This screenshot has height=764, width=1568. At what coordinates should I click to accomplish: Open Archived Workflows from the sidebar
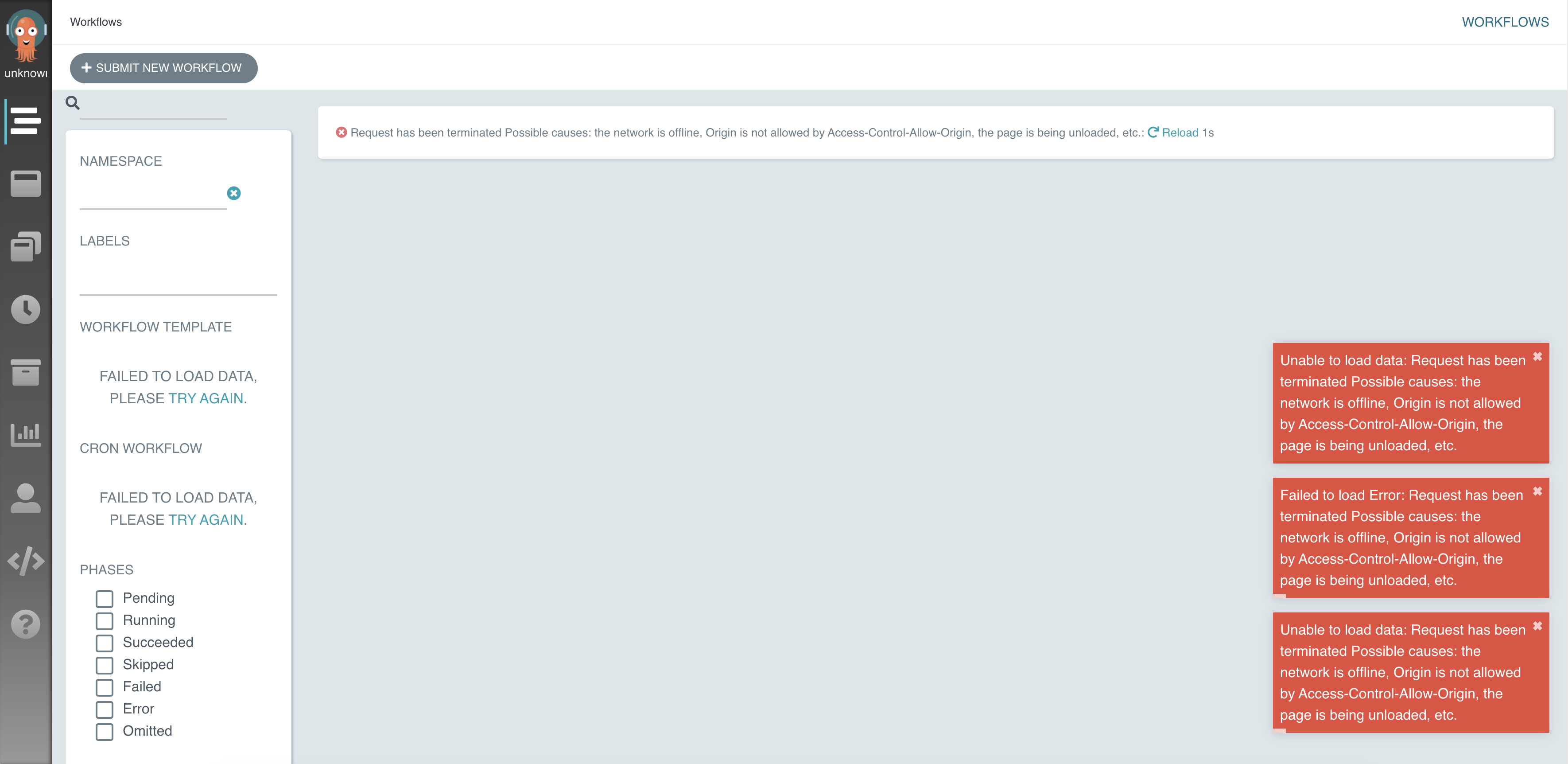click(x=25, y=372)
